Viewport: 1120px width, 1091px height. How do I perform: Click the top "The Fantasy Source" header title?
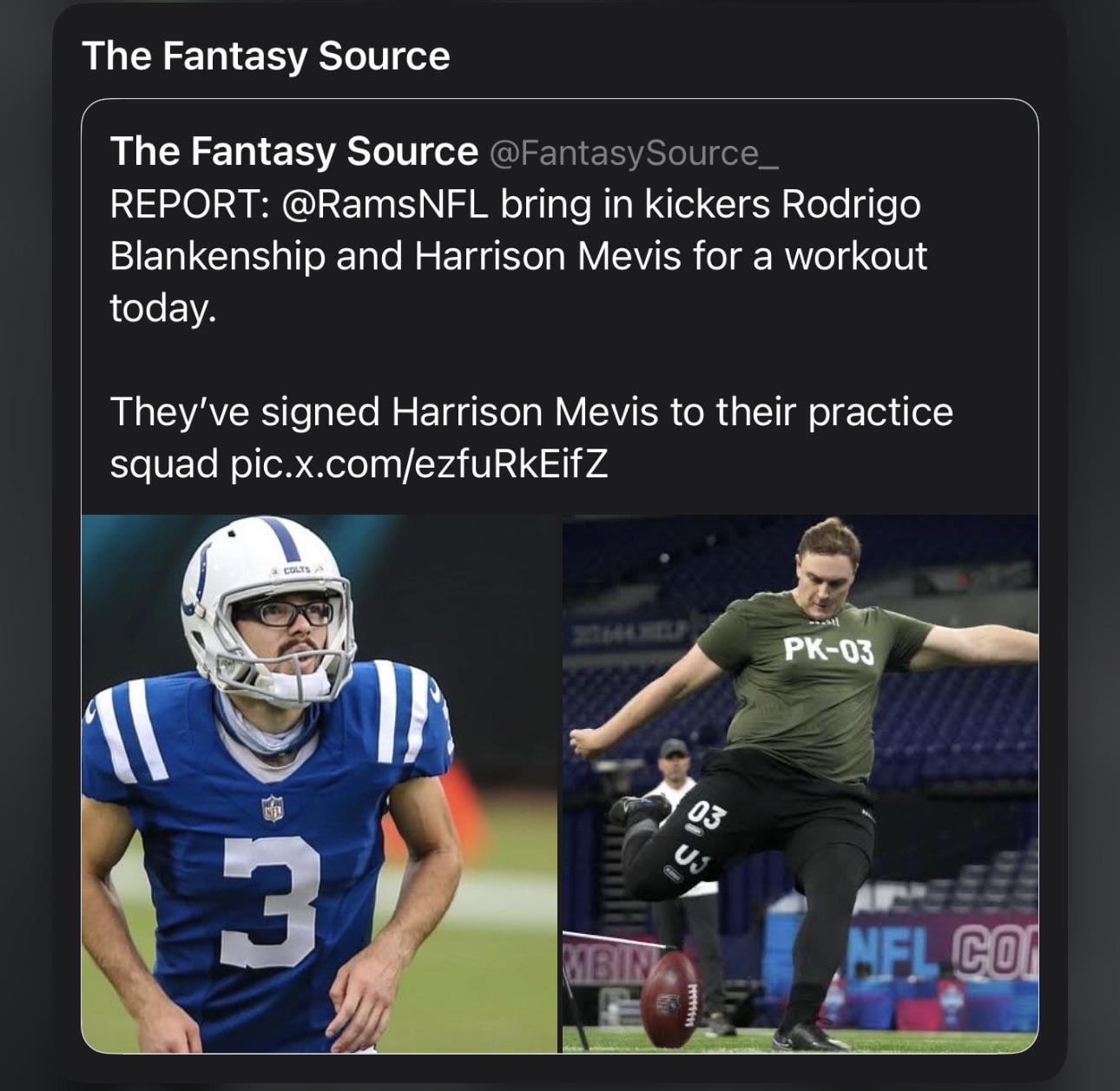coord(266,56)
